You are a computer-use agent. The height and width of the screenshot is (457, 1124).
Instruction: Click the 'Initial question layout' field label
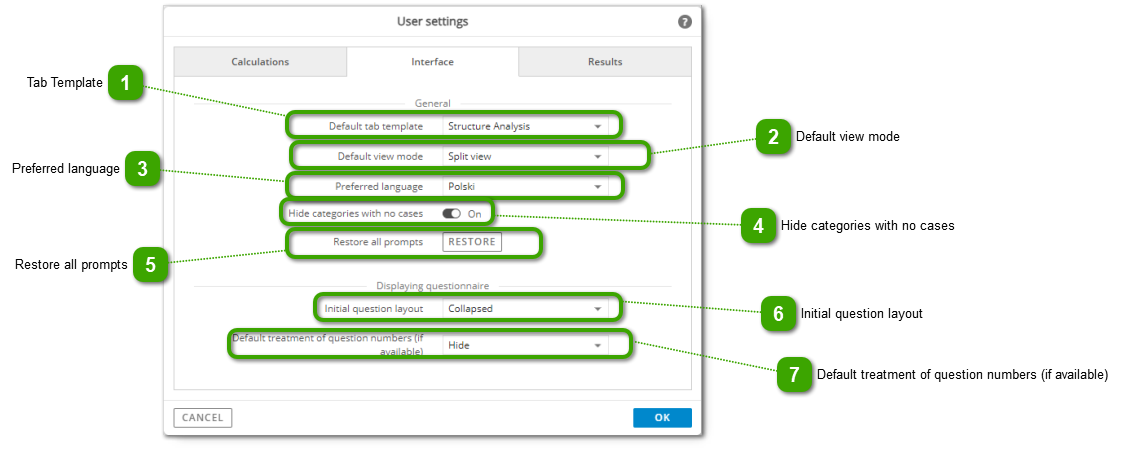coord(374,309)
